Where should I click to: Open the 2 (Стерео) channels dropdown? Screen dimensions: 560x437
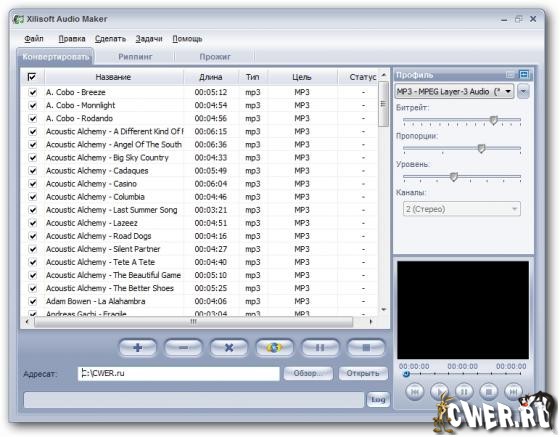461,209
